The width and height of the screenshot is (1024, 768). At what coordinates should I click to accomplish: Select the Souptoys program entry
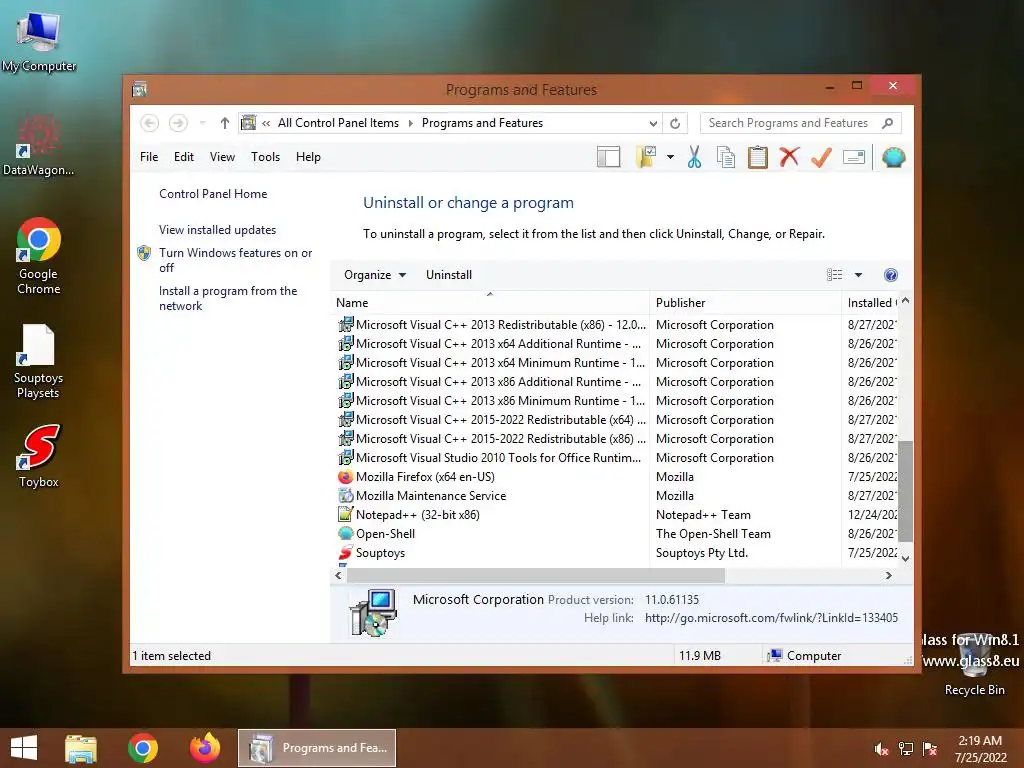380,552
